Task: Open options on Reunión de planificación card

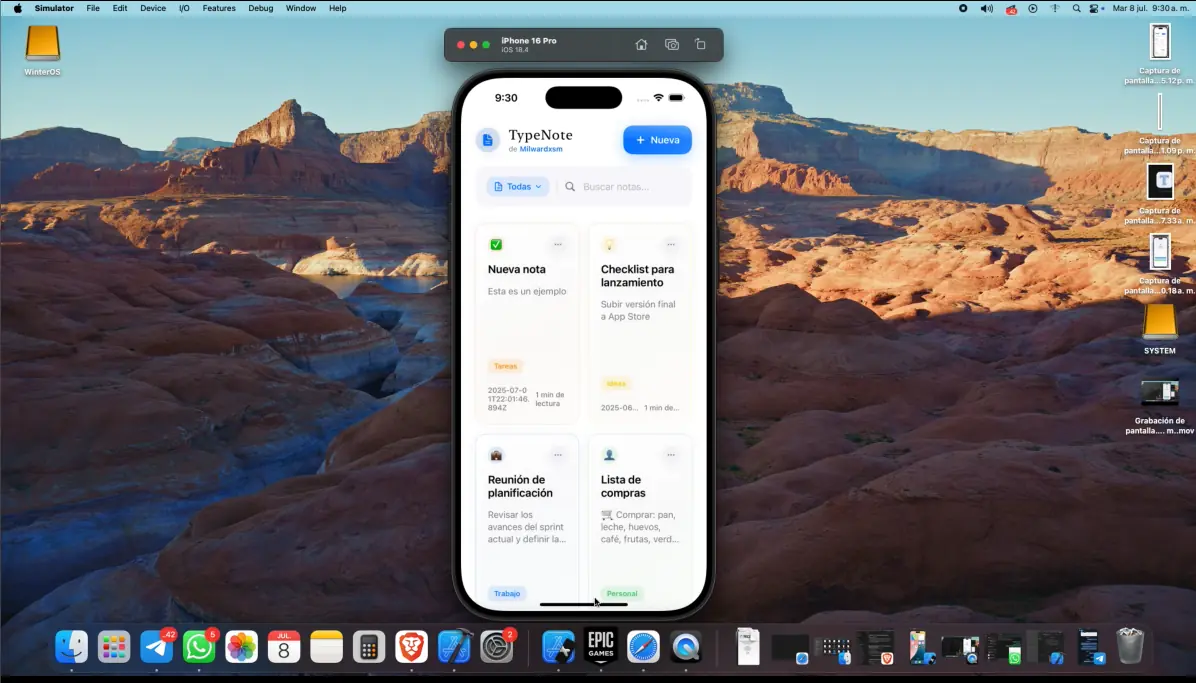Action: point(558,455)
